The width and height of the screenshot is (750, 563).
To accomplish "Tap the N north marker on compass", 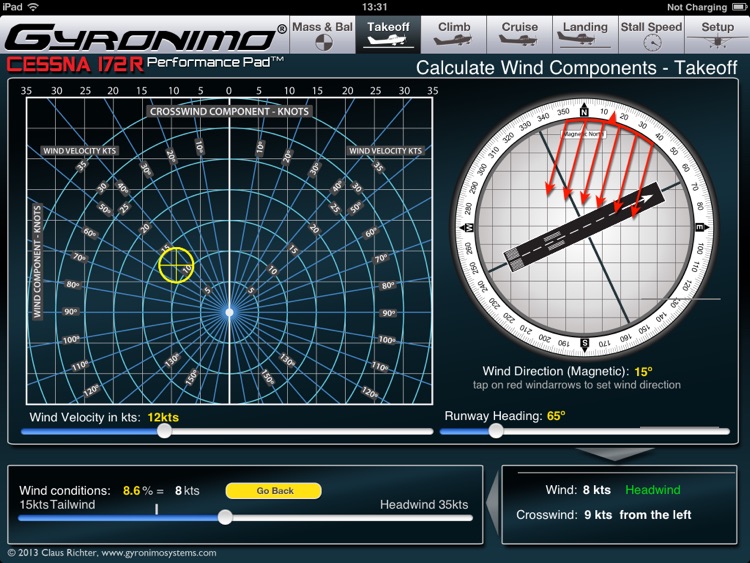I will 584,111.
